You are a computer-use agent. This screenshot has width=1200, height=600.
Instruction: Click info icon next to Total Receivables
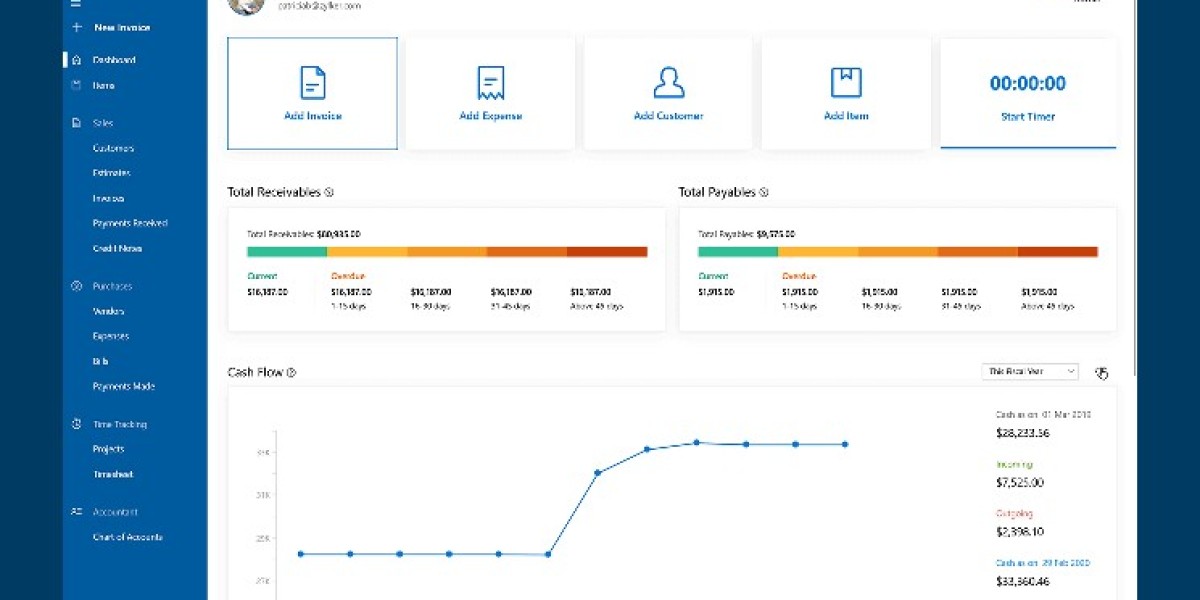pos(329,192)
